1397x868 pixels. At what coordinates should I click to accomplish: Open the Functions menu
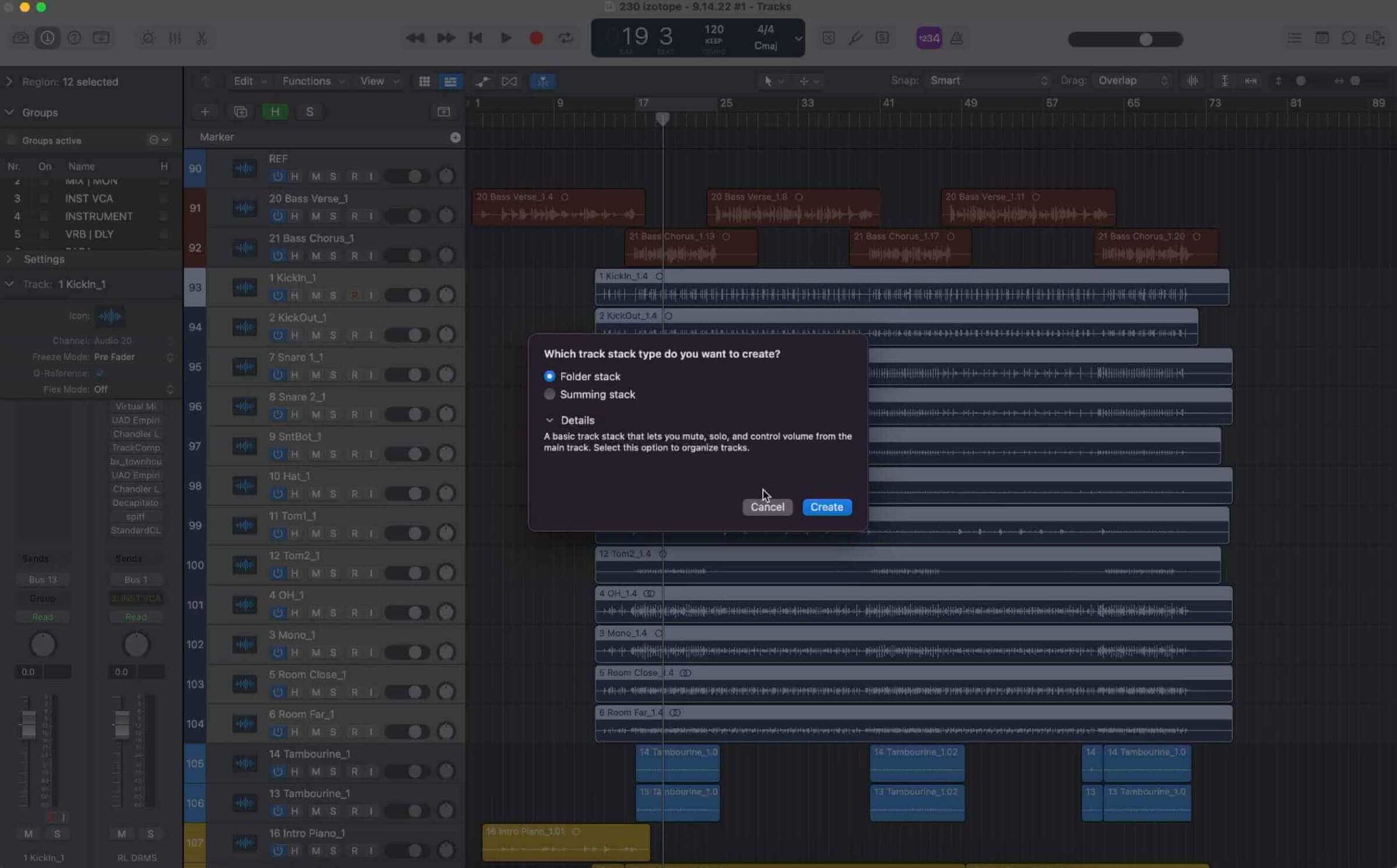pos(313,82)
